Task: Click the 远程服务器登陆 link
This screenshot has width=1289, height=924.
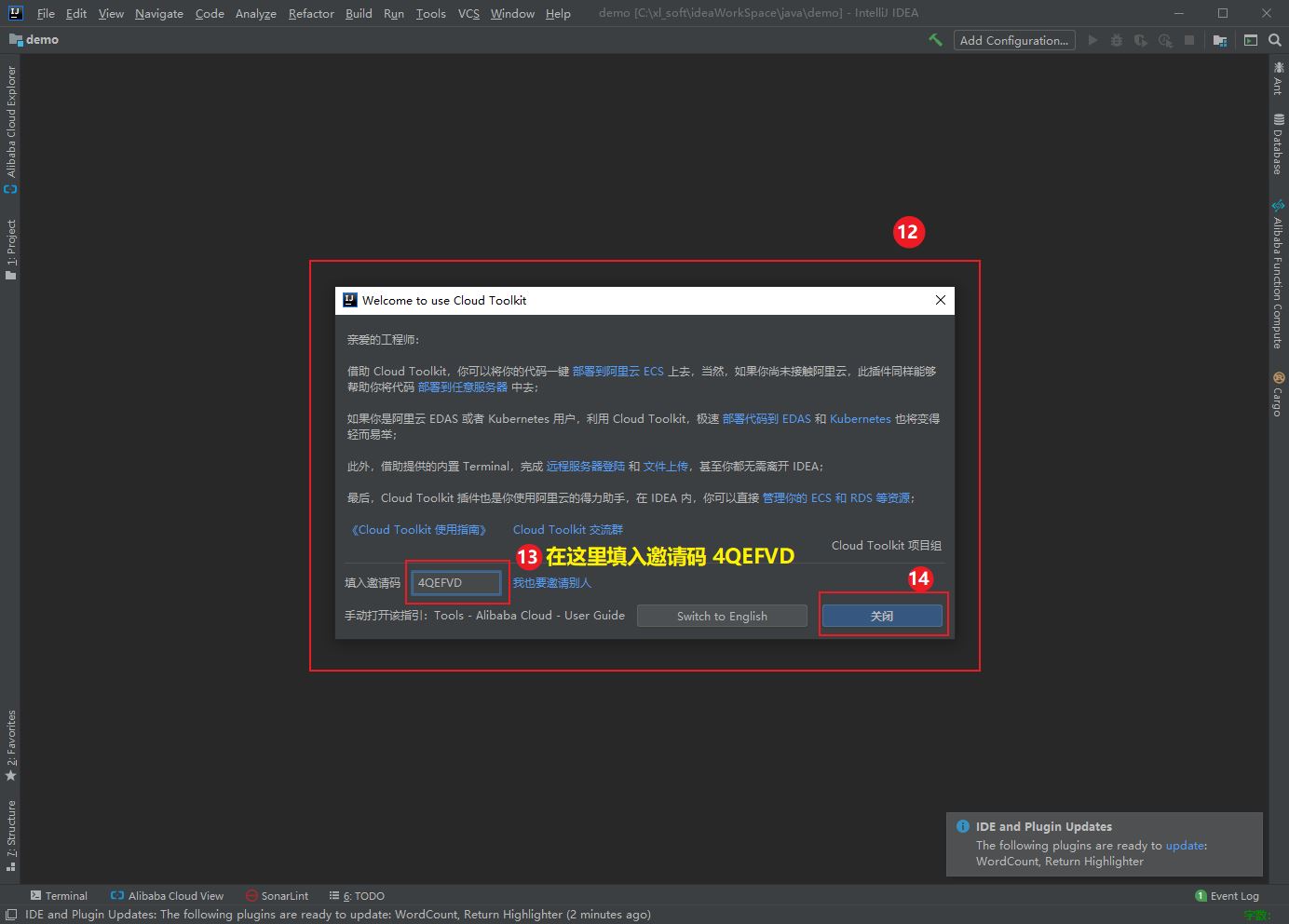Action: tap(586, 466)
